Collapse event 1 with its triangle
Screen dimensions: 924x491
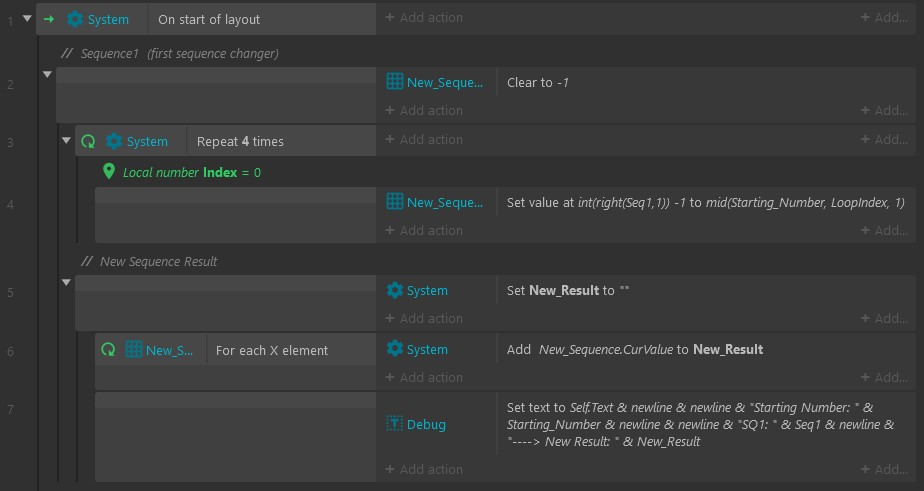pyautogui.click(x=27, y=18)
